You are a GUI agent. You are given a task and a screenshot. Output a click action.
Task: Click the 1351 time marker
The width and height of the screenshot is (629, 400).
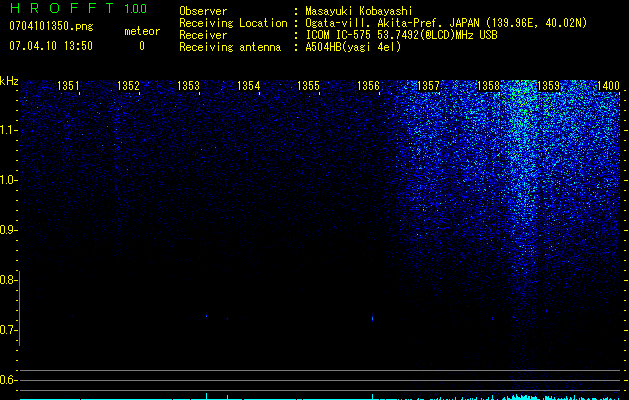68,86
